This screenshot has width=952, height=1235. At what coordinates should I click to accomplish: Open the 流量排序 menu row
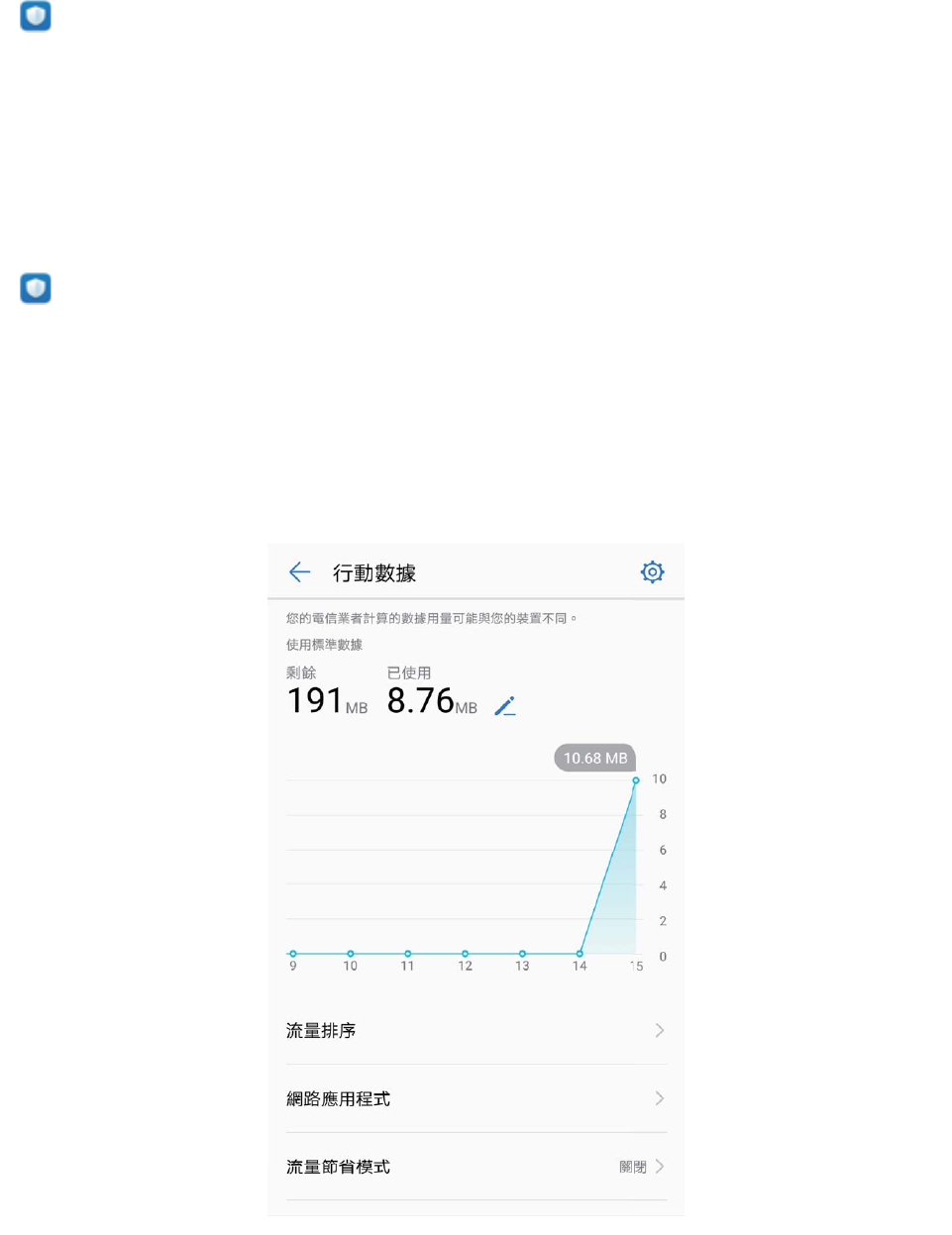pos(476,1031)
